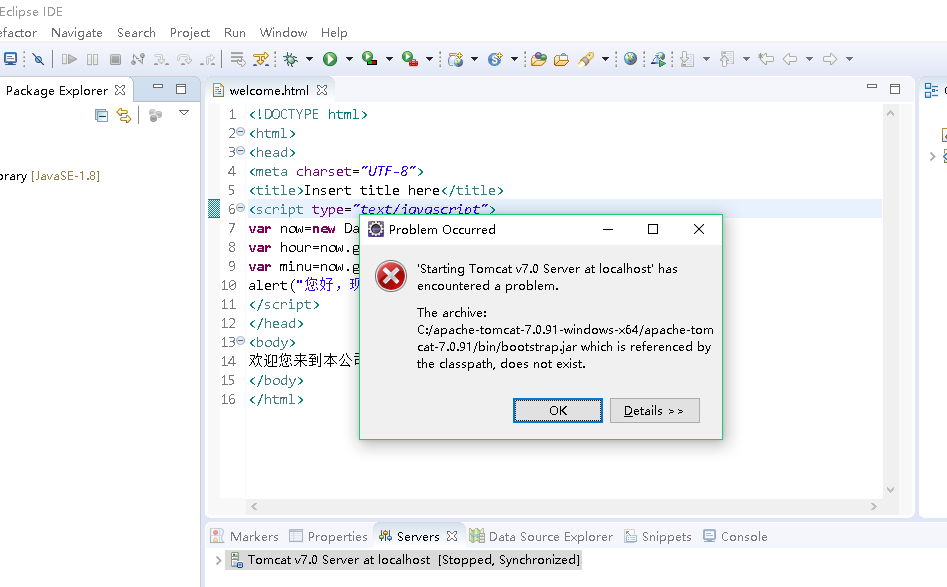The image size is (947, 587).
Task: Click the New Dynamic Web Project icon
Action: (456, 59)
